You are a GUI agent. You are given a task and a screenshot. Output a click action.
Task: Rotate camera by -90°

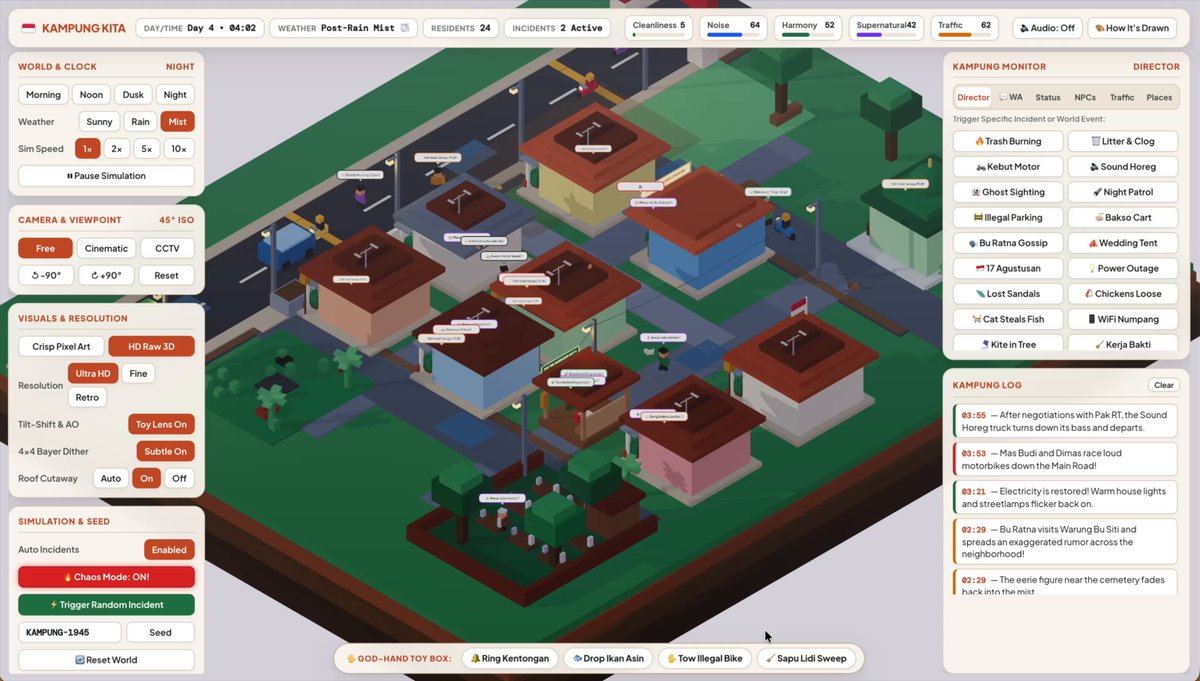coord(45,275)
